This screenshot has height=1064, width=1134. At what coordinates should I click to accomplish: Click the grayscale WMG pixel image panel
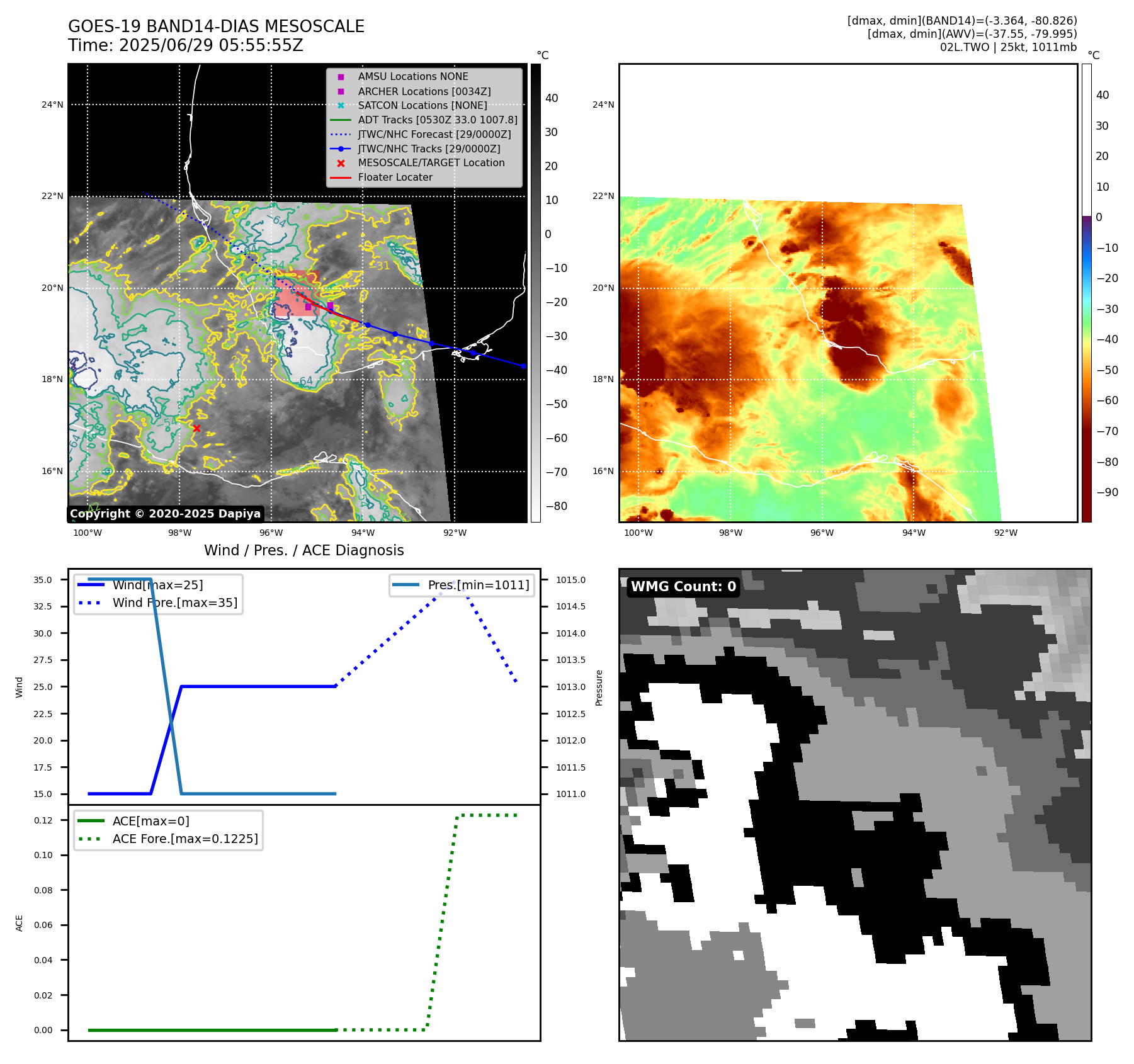(855, 805)
